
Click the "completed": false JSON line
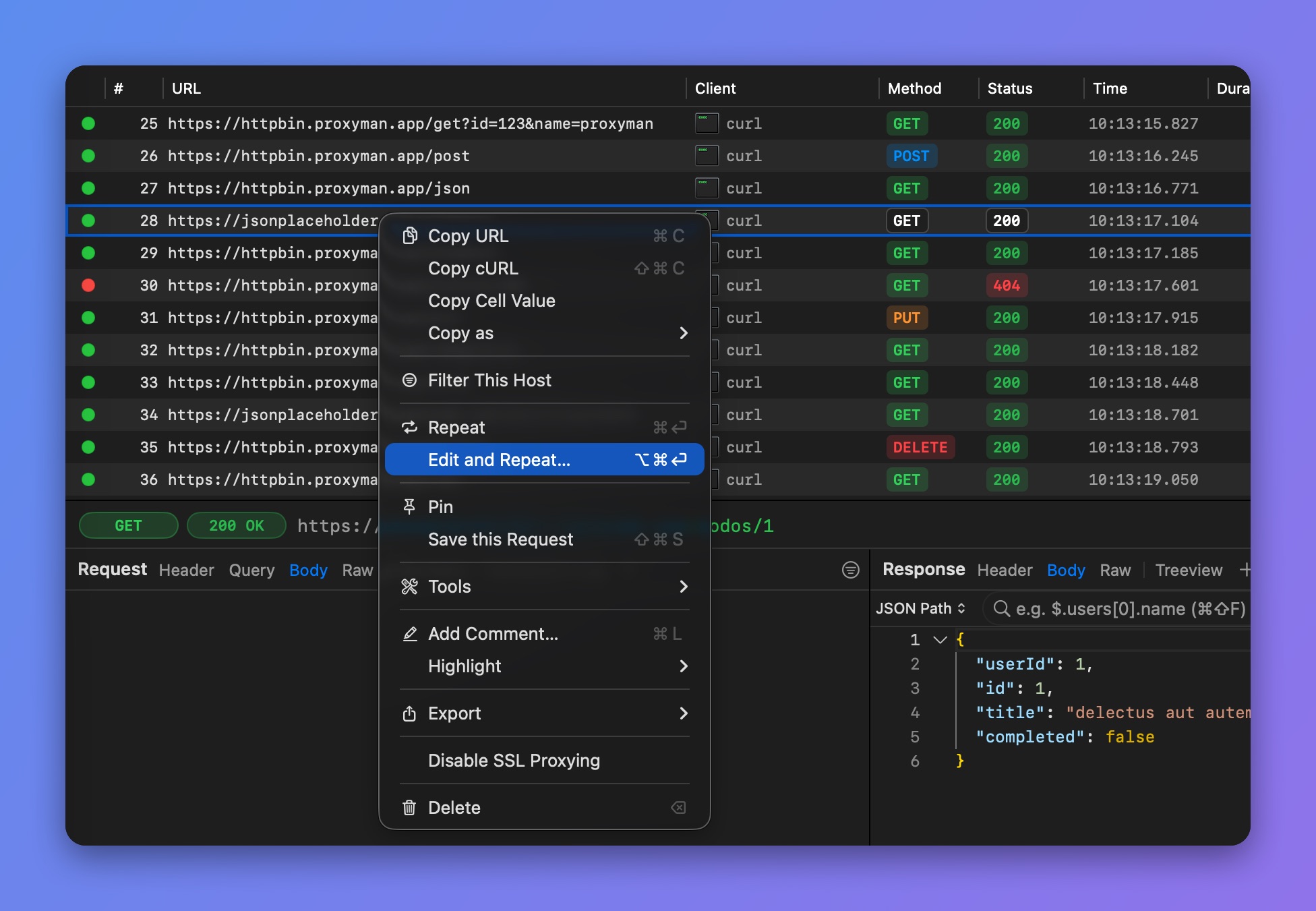pos(1065,736)
